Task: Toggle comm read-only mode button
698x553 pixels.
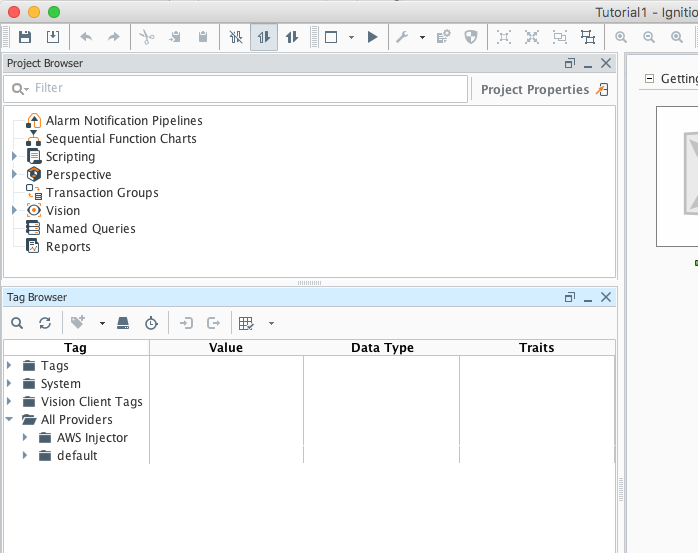Action: coord(264,37)
